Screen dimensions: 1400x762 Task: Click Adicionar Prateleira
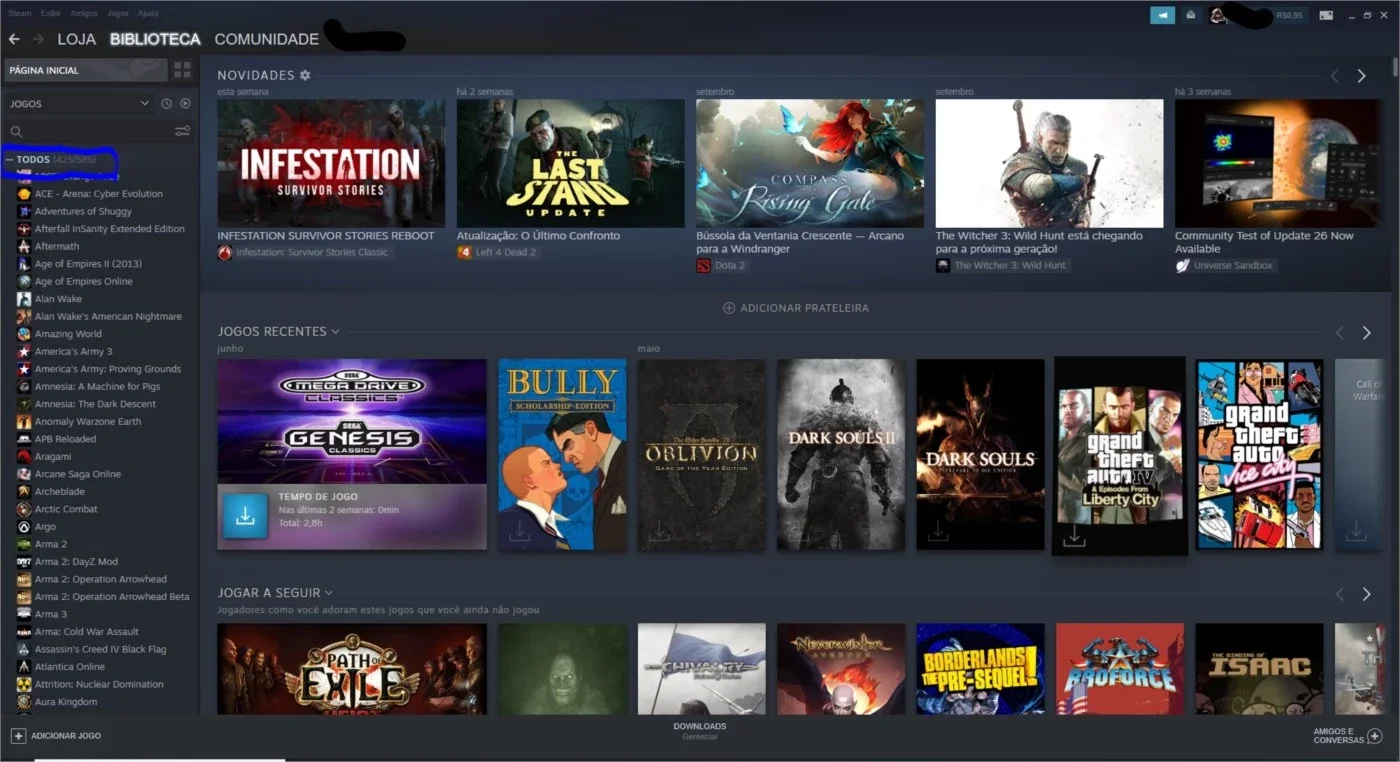point(796,308)
